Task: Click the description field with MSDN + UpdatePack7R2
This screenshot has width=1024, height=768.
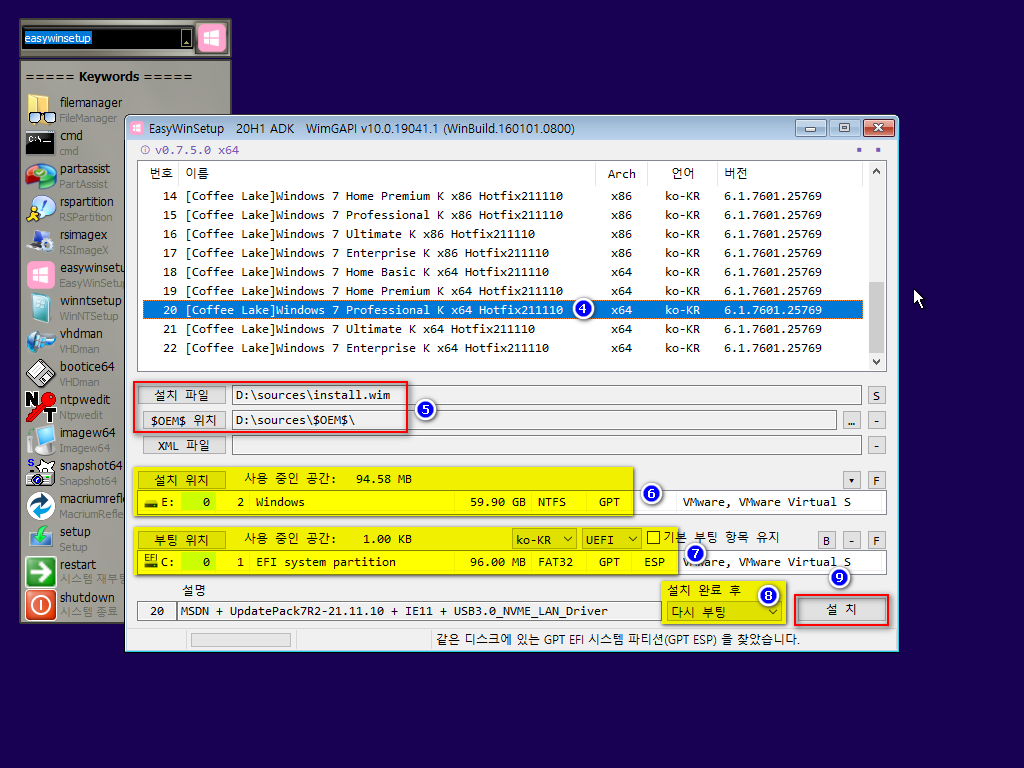Action: [x=419, y=611]
